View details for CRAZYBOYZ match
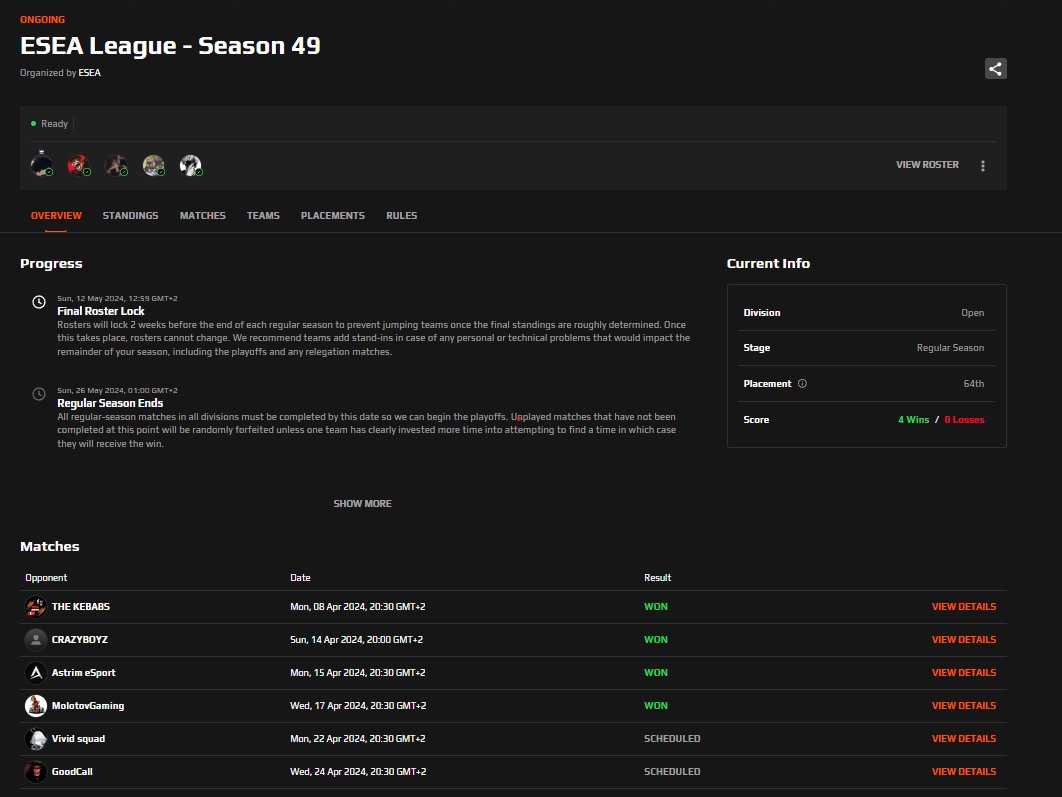 pos(964,640)
